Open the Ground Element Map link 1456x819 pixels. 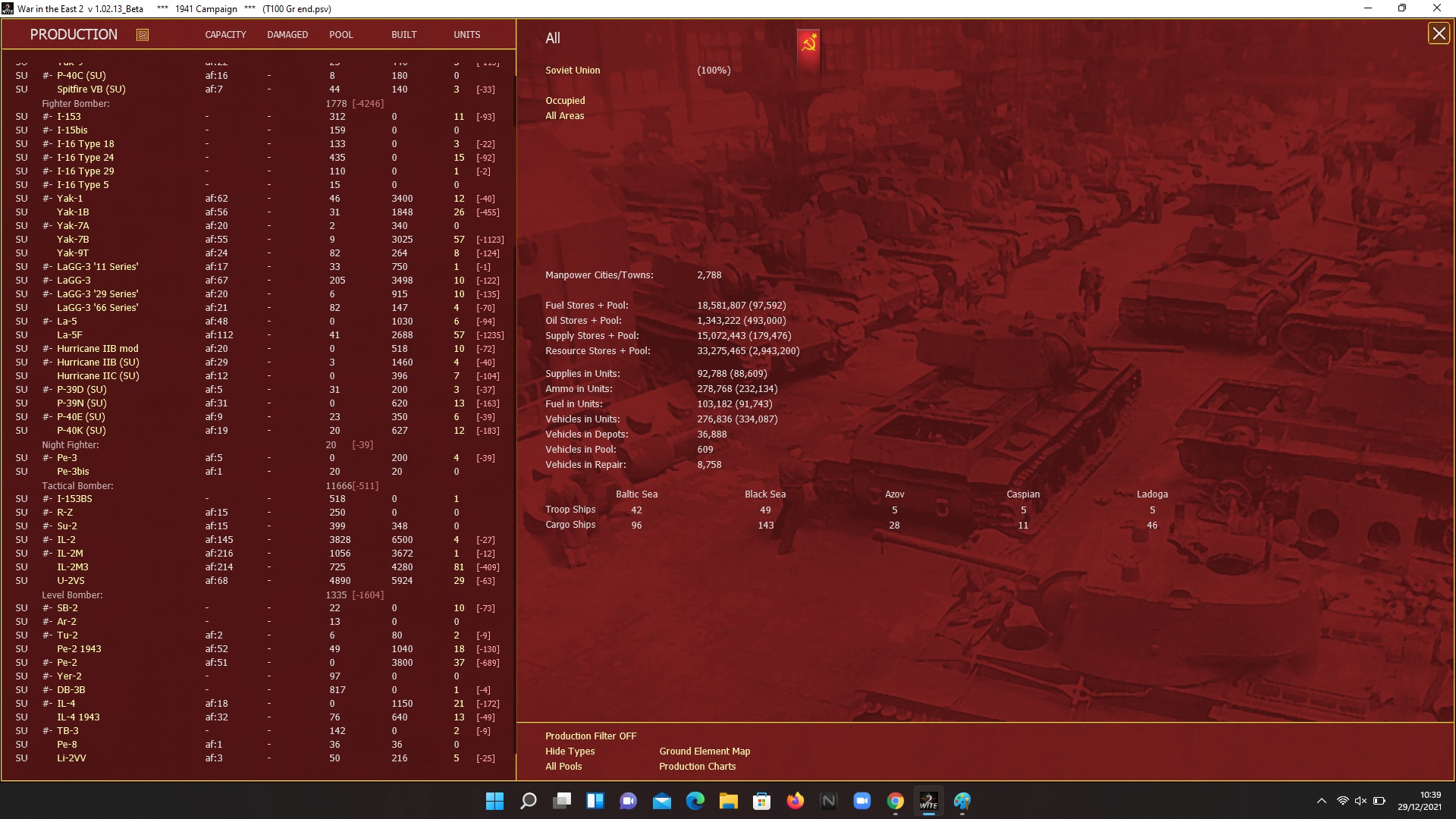pos(704,752)
